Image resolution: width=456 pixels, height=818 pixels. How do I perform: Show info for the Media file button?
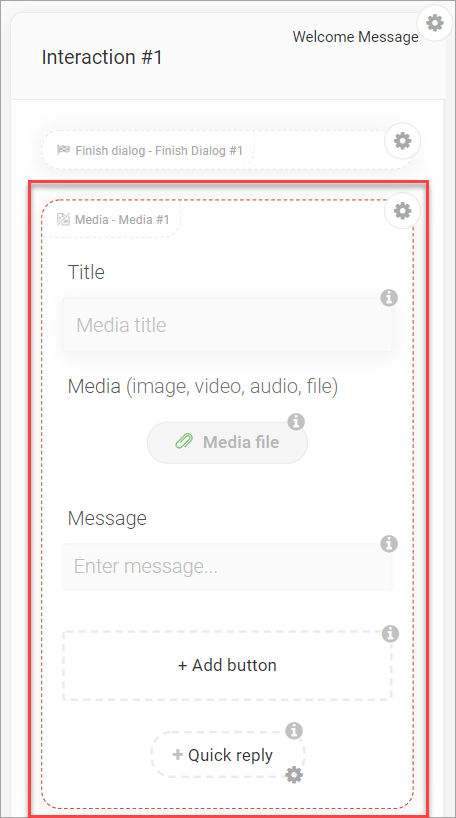(296, 421)
